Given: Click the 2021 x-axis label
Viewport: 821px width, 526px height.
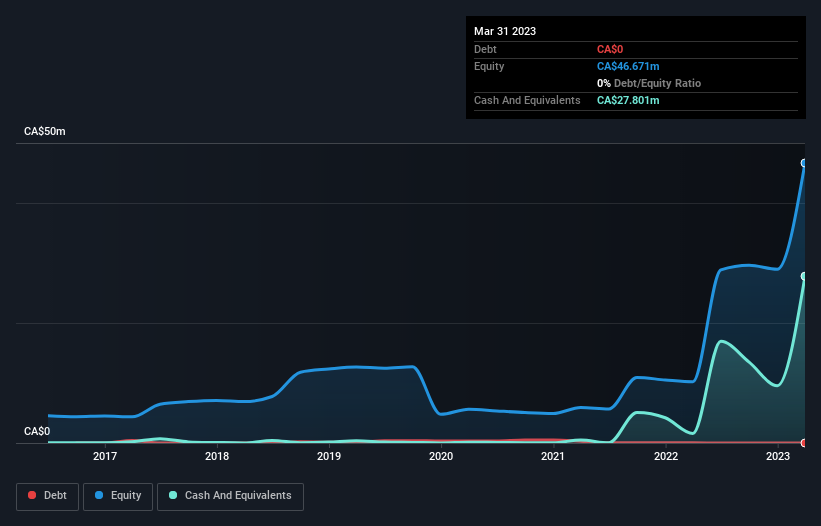Looking at the screenshot, I should pyautogui.click(x=553, y=456).
